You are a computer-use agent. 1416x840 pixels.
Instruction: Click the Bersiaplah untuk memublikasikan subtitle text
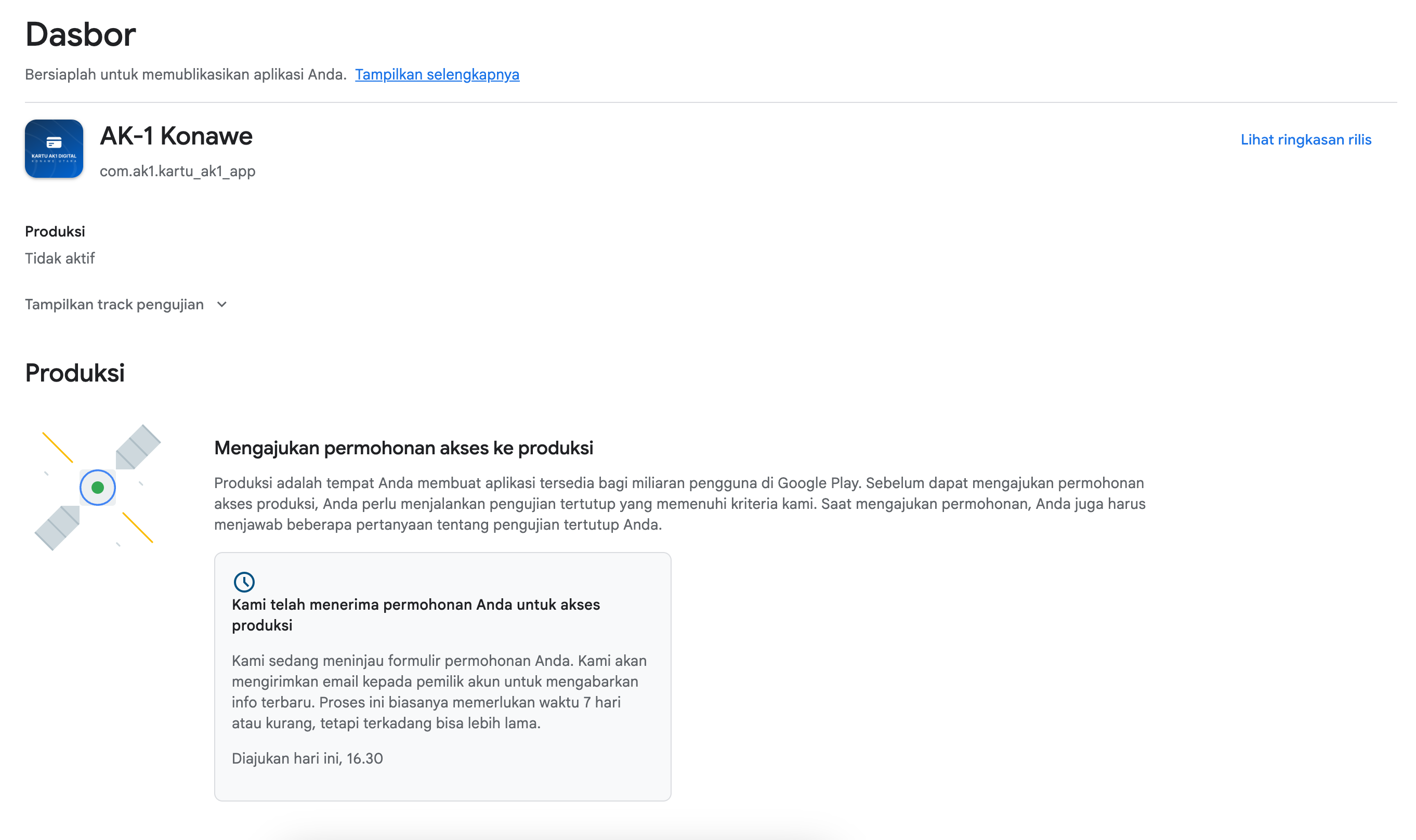[186, 75]
